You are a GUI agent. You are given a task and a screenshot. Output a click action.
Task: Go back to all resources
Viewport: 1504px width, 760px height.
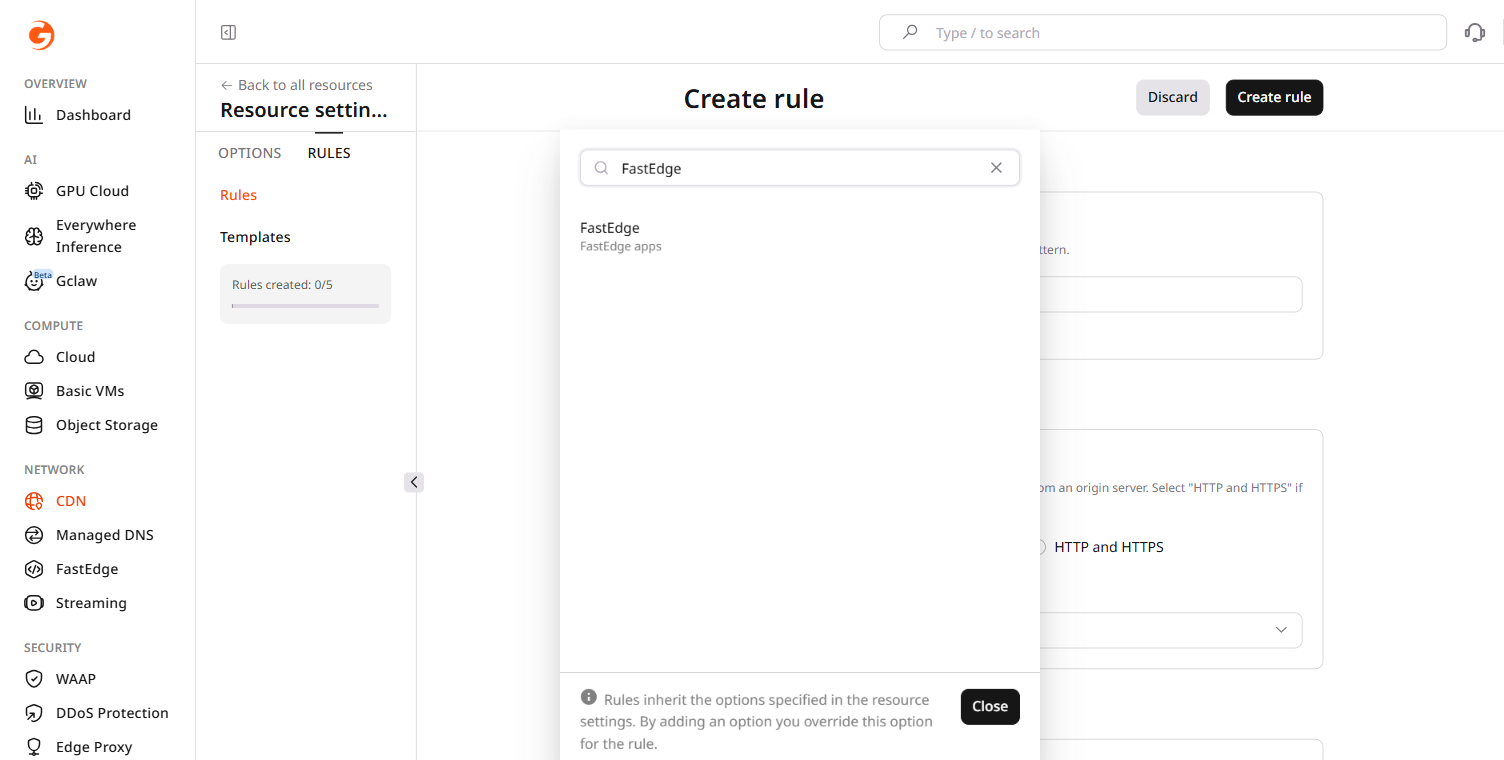coord(296,85)
